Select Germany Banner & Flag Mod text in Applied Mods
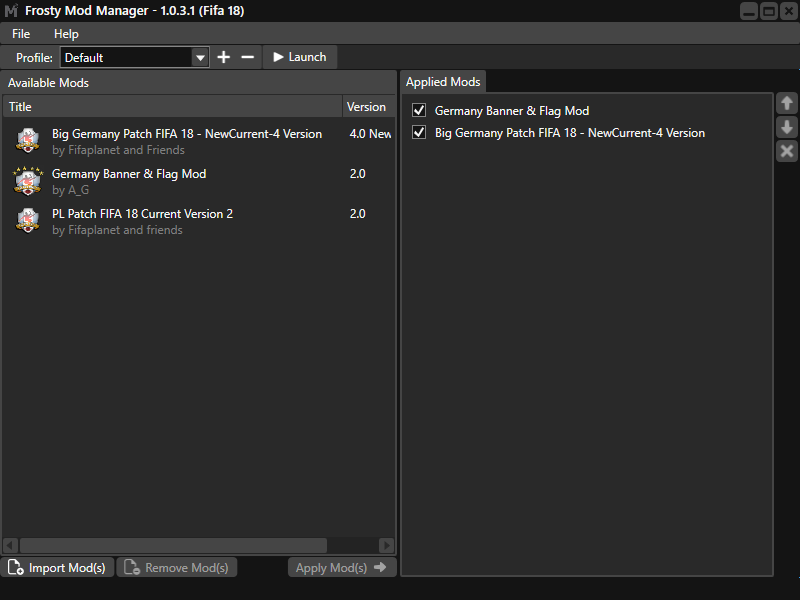800x600 pixels. (512, 111)
